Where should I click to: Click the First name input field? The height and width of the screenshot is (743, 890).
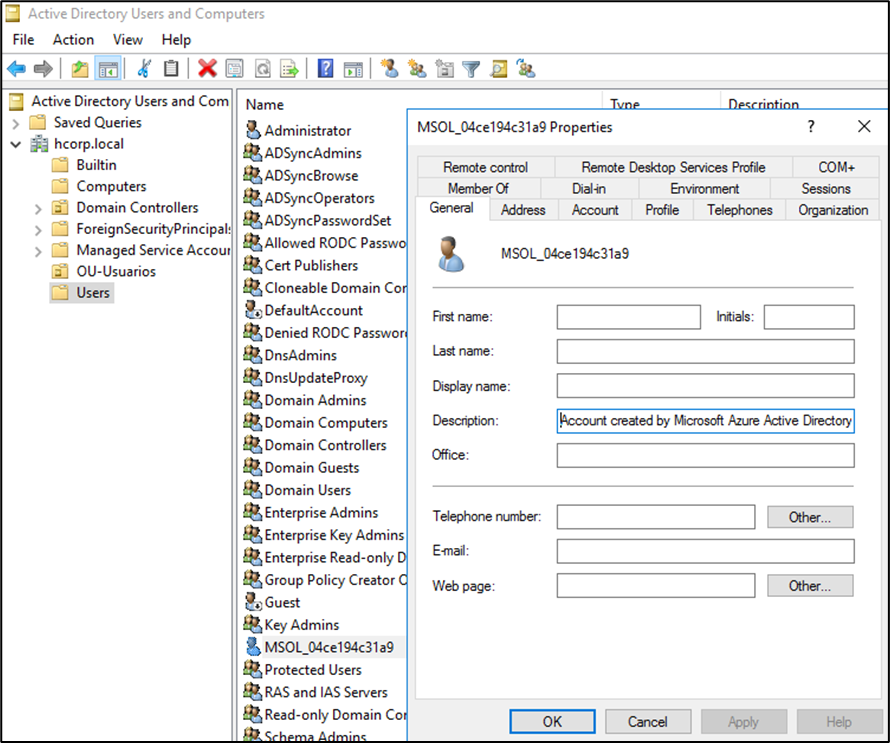coord(628,317)
